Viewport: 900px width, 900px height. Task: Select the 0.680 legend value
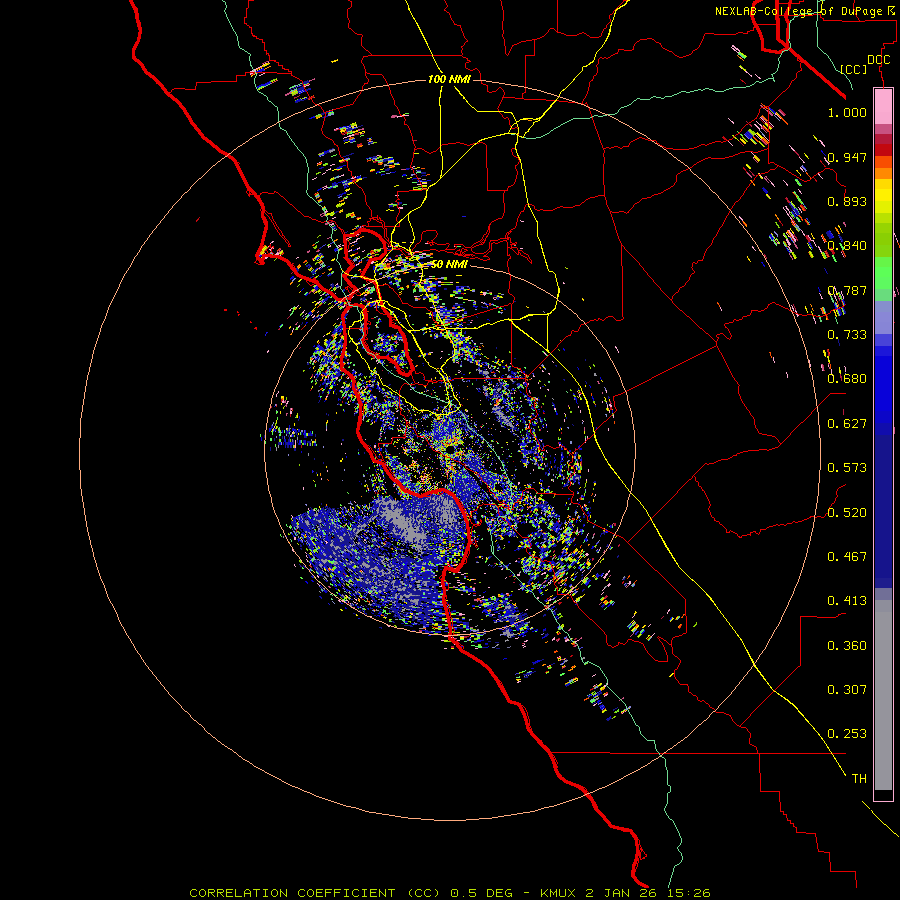click(847, 379)
